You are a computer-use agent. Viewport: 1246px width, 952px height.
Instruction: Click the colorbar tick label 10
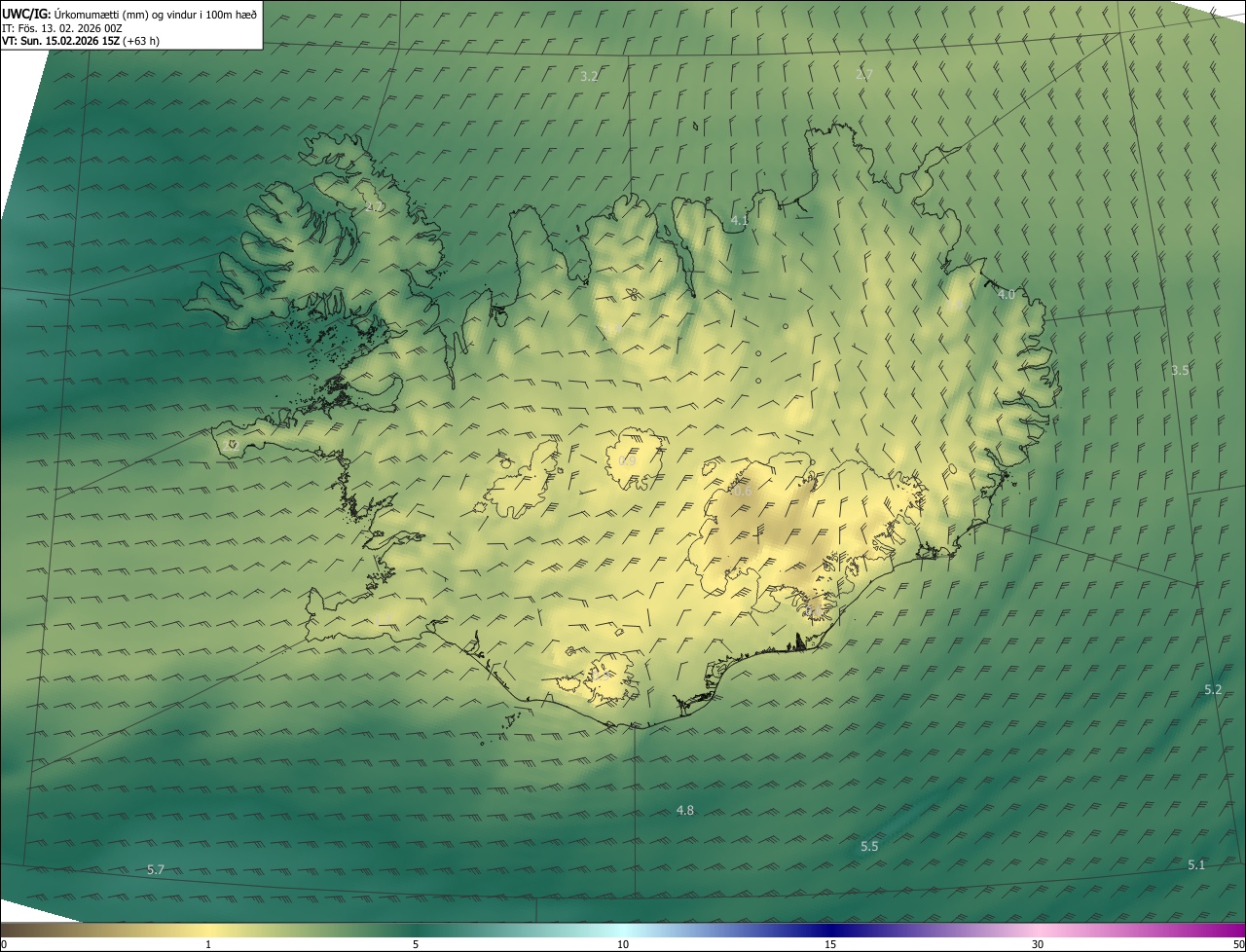[x=623, y=944]
